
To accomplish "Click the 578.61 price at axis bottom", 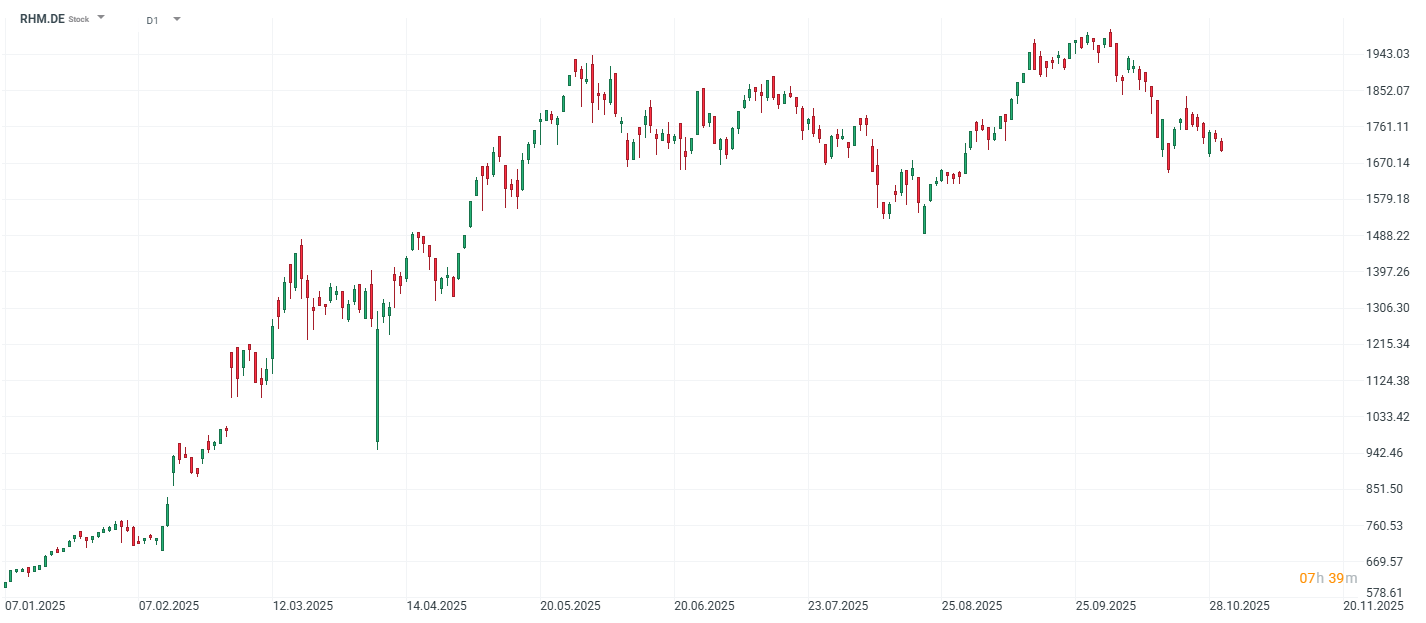I will [1387, 593].
